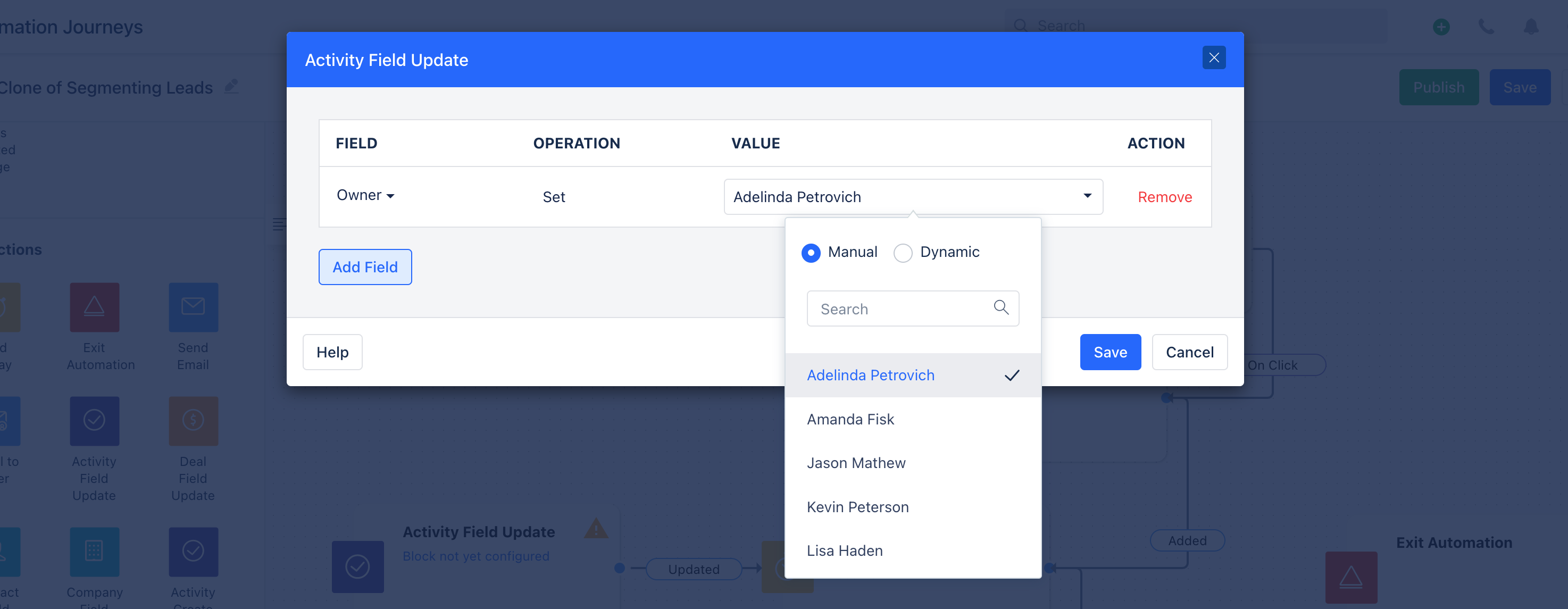
Task: Click the checkmark beside Adelinda Petrovich
Action: click(x=1012, y=376)
